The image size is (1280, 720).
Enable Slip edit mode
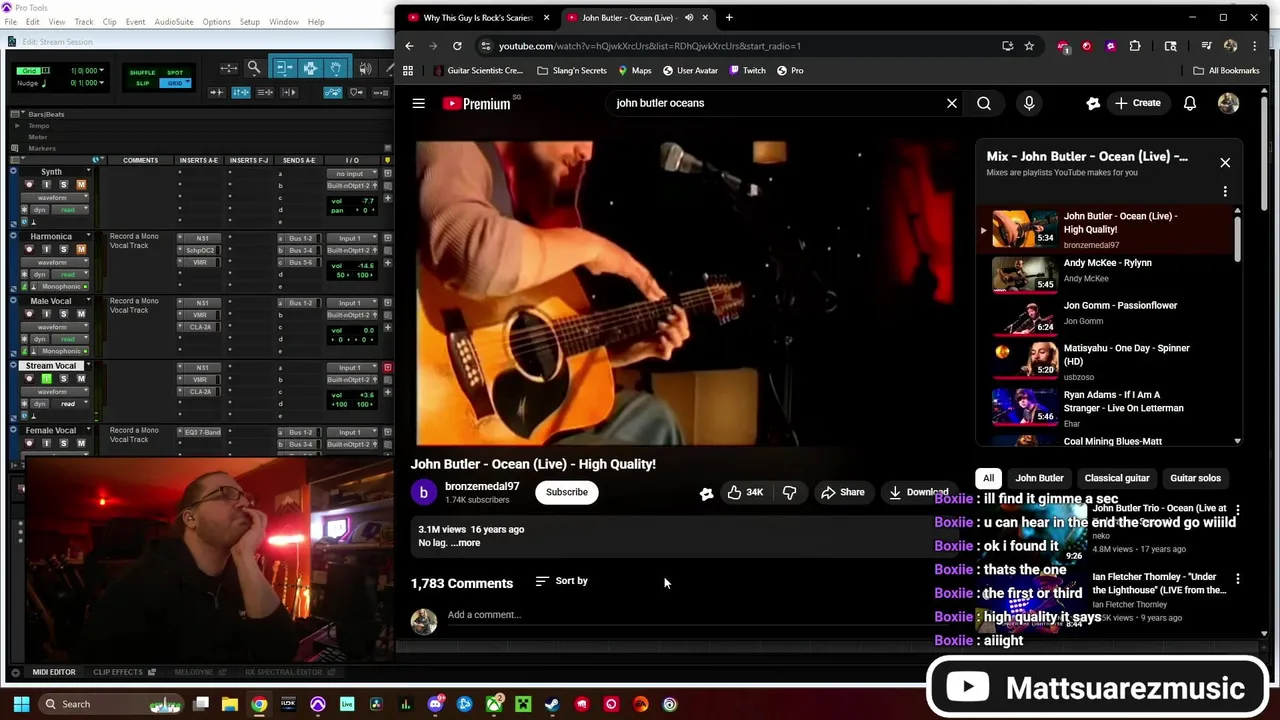click(142, 83)
